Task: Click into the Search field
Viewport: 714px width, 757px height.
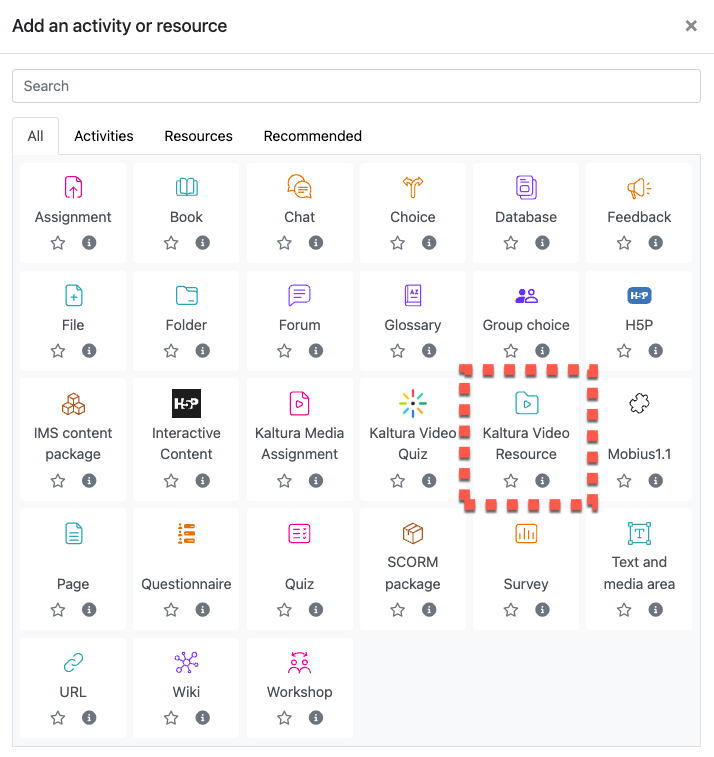Action: point(356,86)
